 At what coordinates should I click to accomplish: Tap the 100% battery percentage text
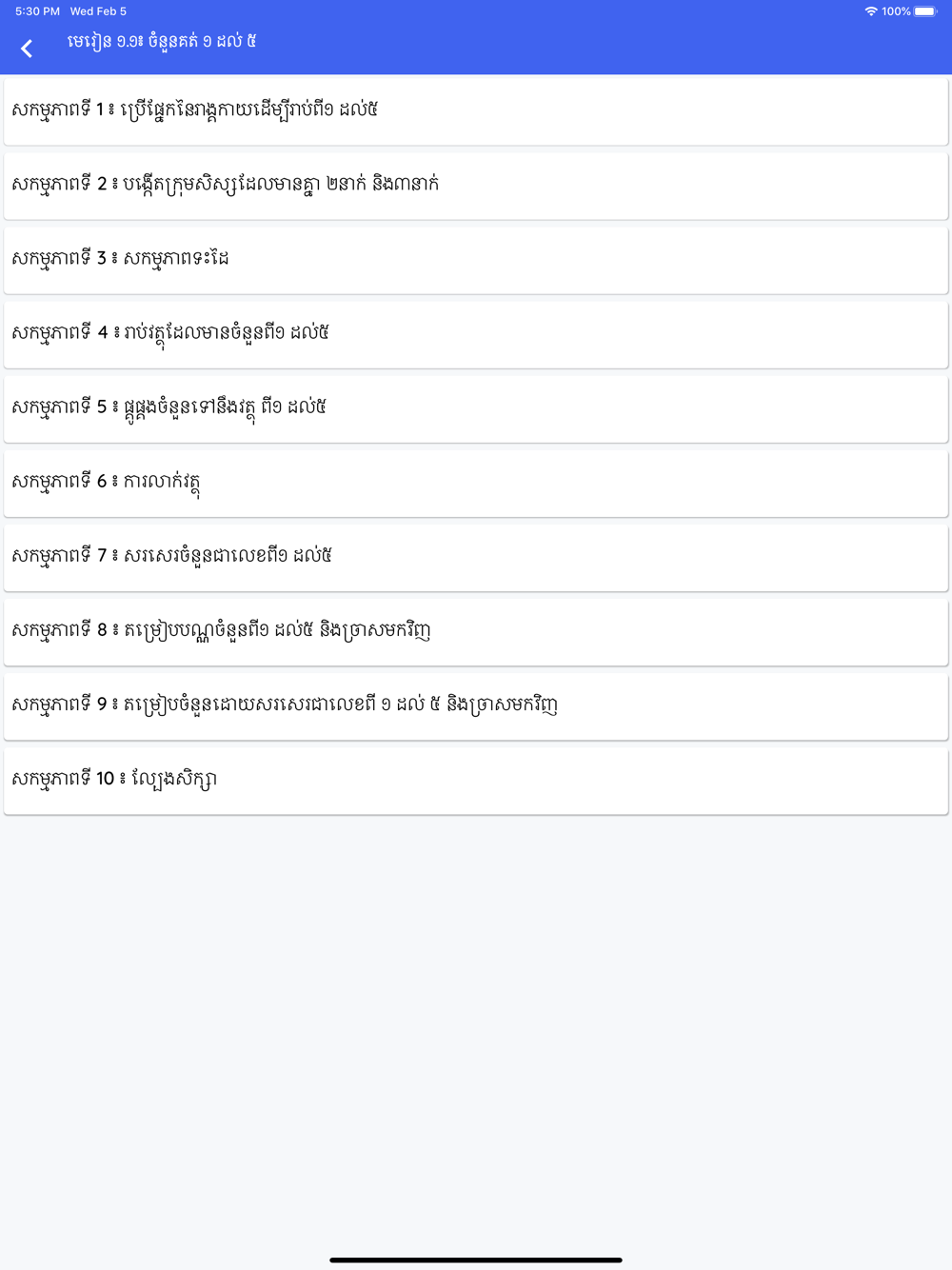(x=896, y=11)
